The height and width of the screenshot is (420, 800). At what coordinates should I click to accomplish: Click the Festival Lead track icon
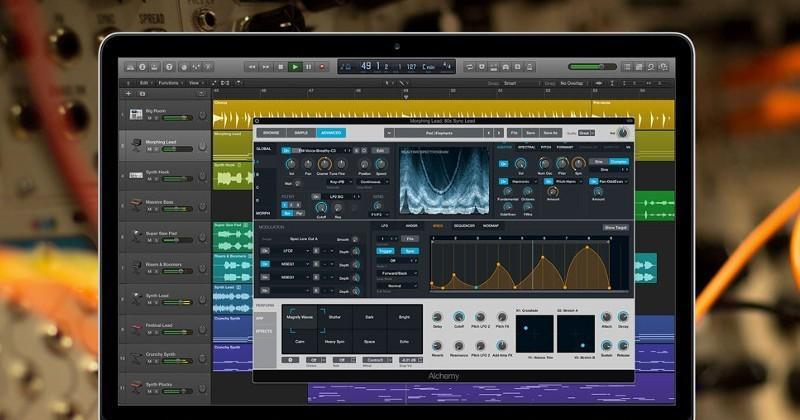136,328
